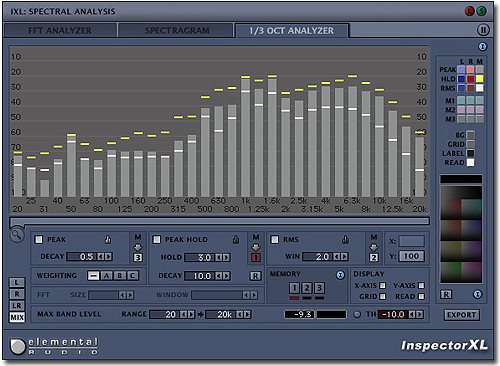Enable the PEAK display checkbox

coord(39,239)
